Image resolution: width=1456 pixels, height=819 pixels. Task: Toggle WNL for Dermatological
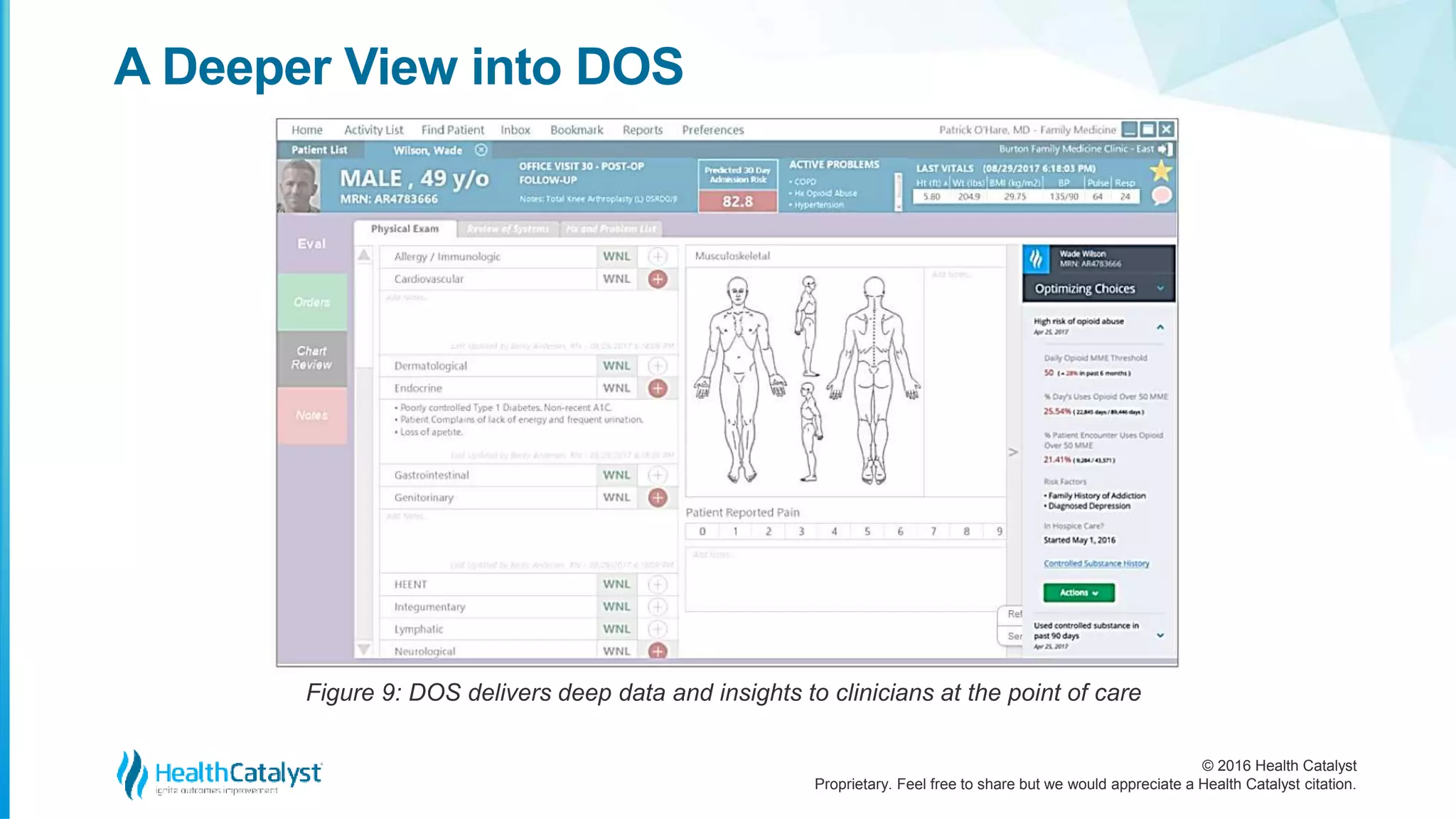pos(616,366)
